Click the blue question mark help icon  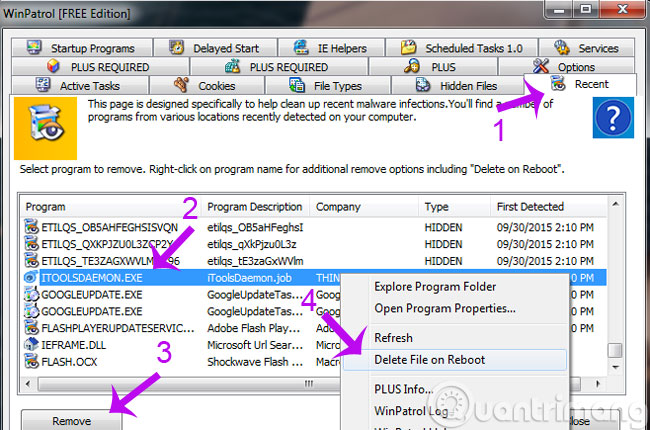(x=613, y=117)
